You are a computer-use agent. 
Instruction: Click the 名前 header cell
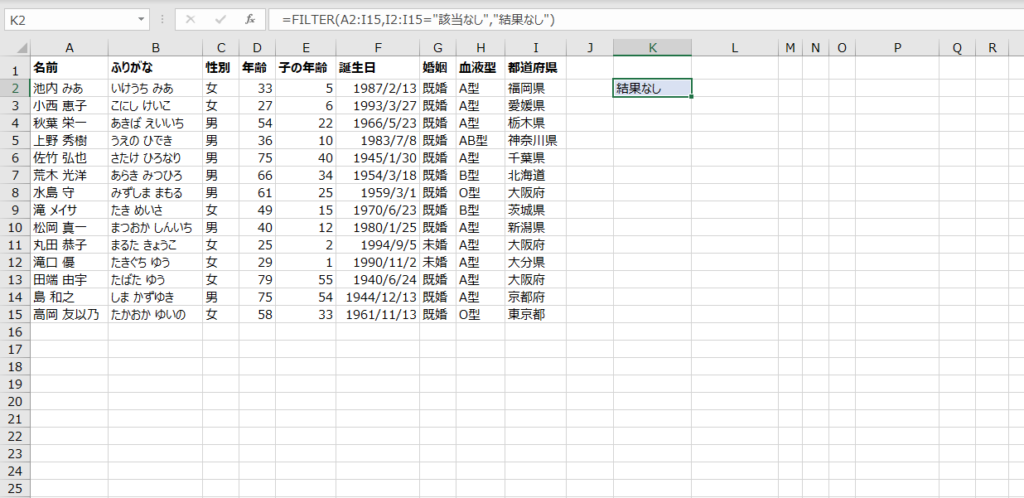(x=69, y=69)
